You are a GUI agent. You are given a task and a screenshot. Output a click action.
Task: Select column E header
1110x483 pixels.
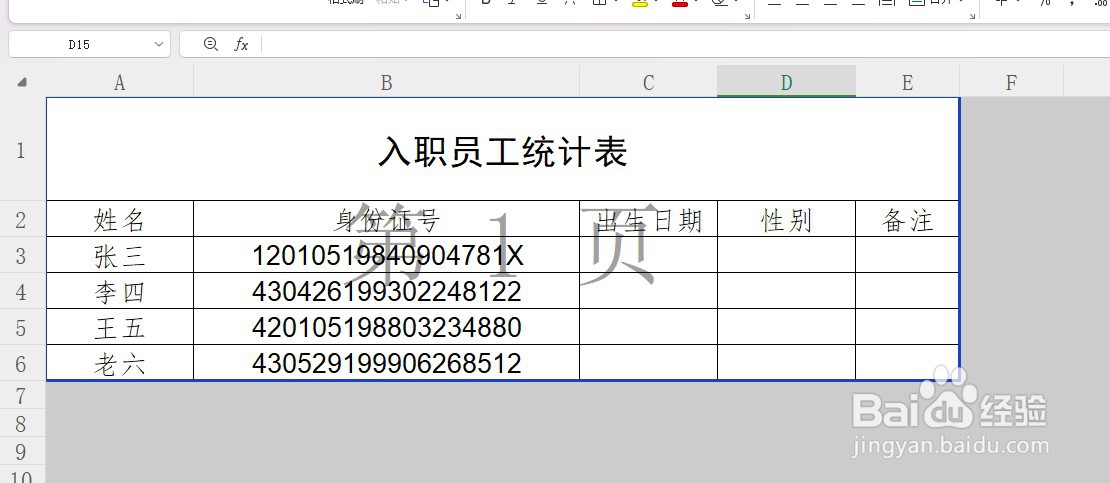[x=908, y=83]
